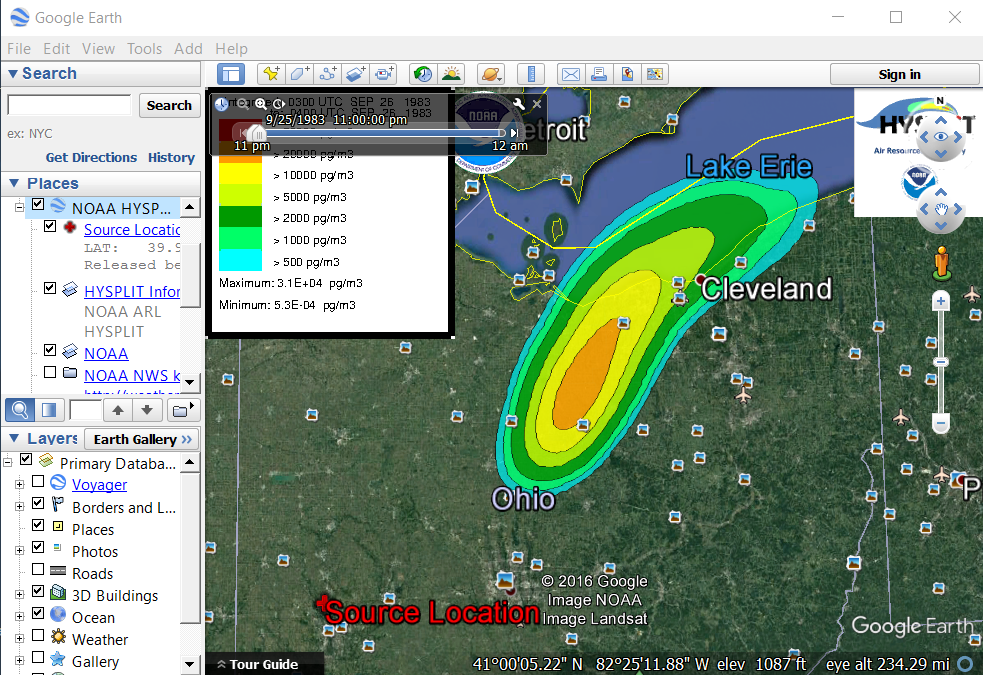This screenshot has width=983, height=675.
Task: Click the Move joystick hand control
Action: coord(940,209)
